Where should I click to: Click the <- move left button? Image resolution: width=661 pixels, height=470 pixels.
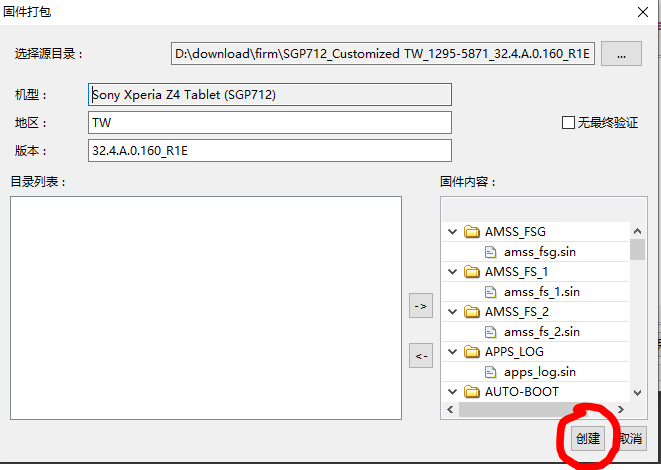pos(421,356)
